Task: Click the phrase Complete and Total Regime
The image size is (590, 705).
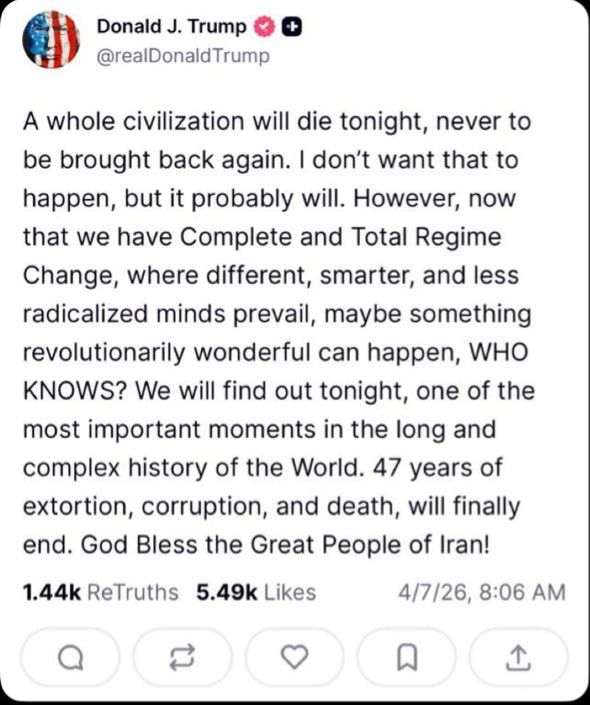Action: pyautogui.click(x=341, y=237)
